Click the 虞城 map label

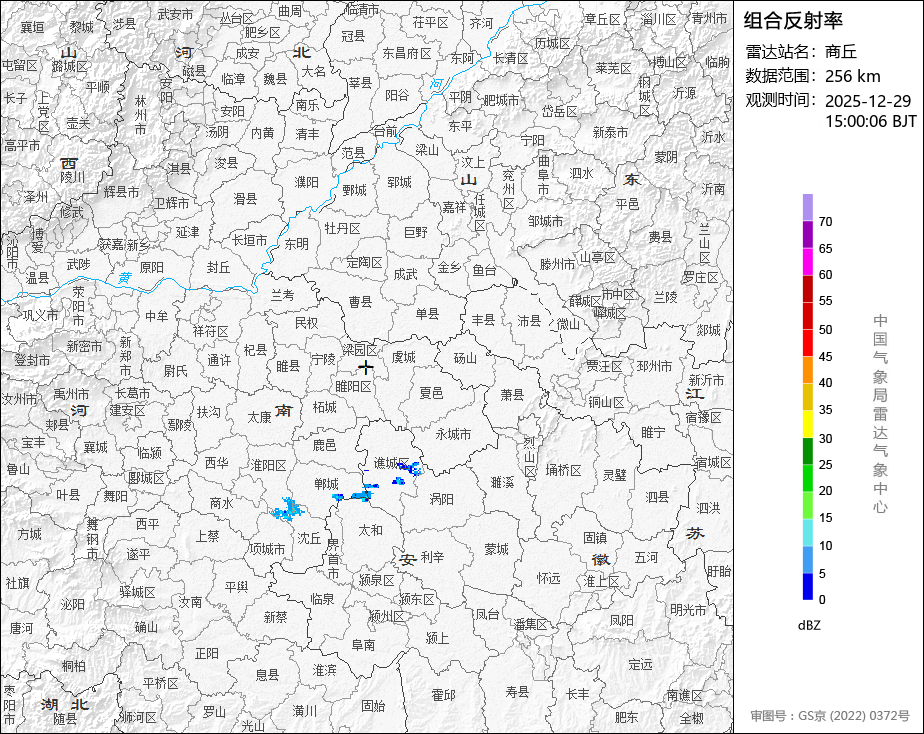pos(404,358)
